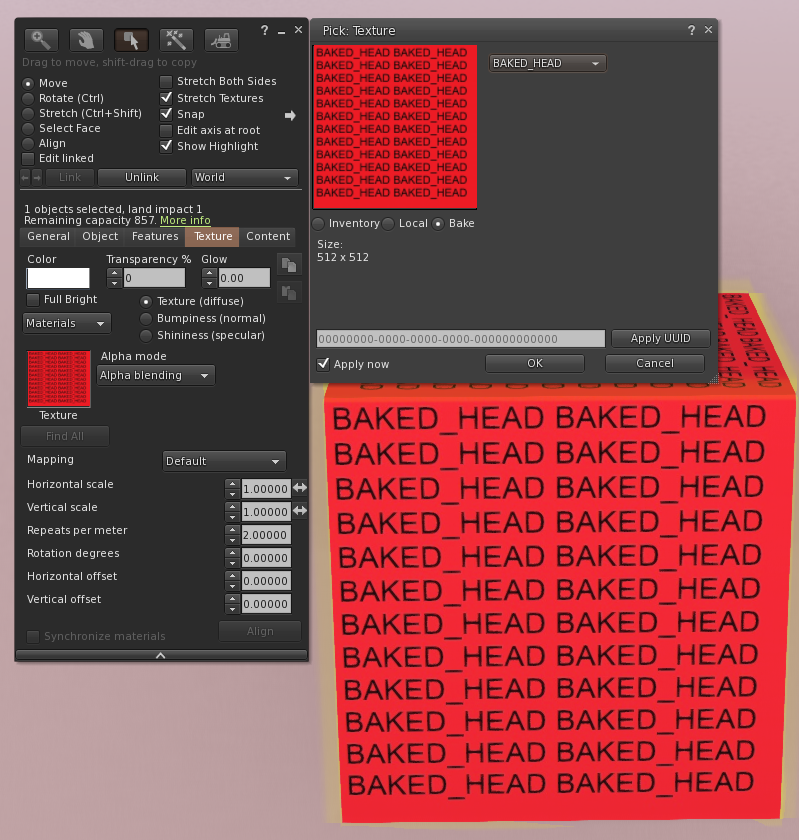
Task: Click the copy texture parameters icon
Action: click(289, 265)
